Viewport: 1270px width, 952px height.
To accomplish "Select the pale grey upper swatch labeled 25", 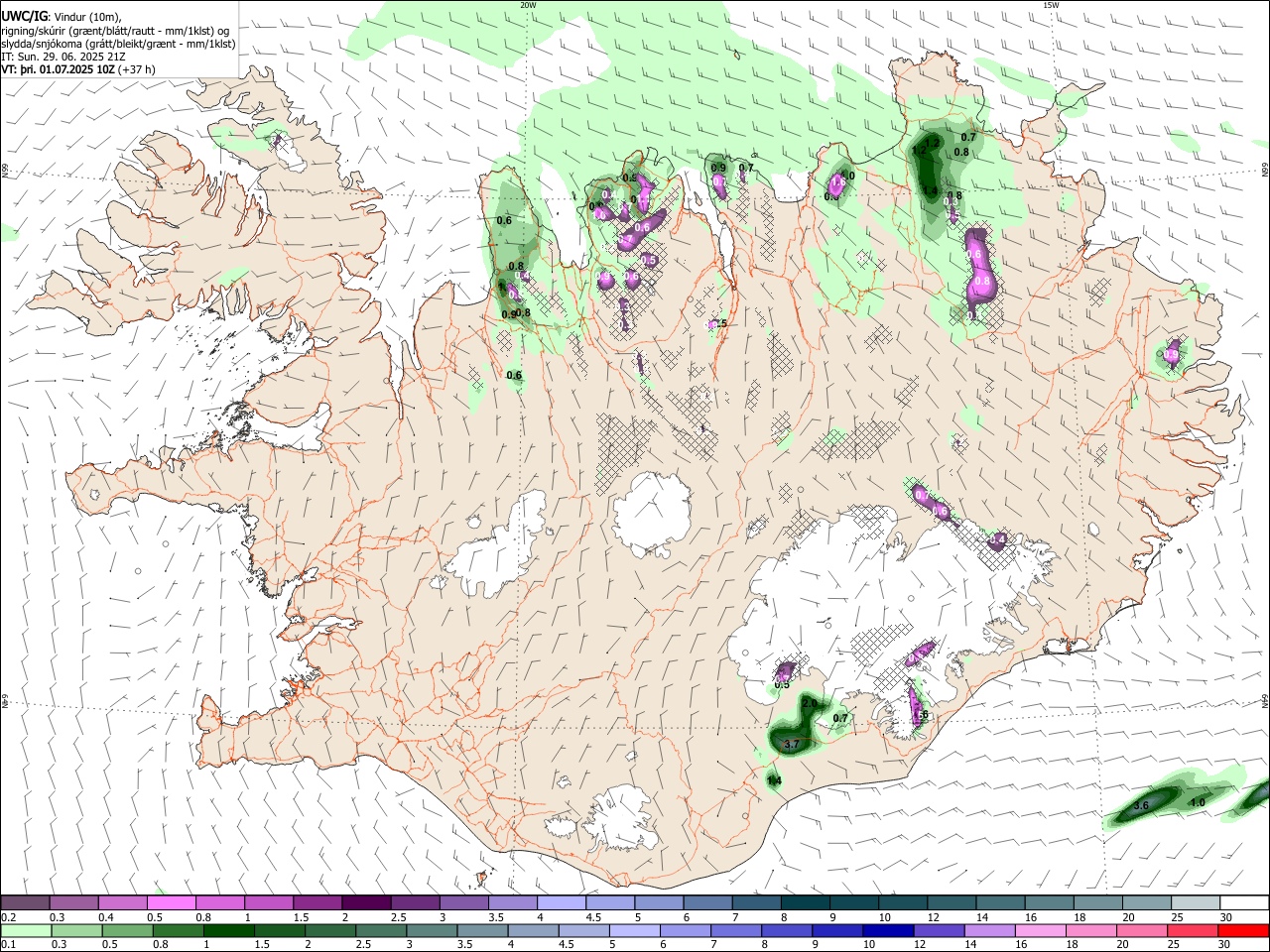I will (x=1195, y=902).
